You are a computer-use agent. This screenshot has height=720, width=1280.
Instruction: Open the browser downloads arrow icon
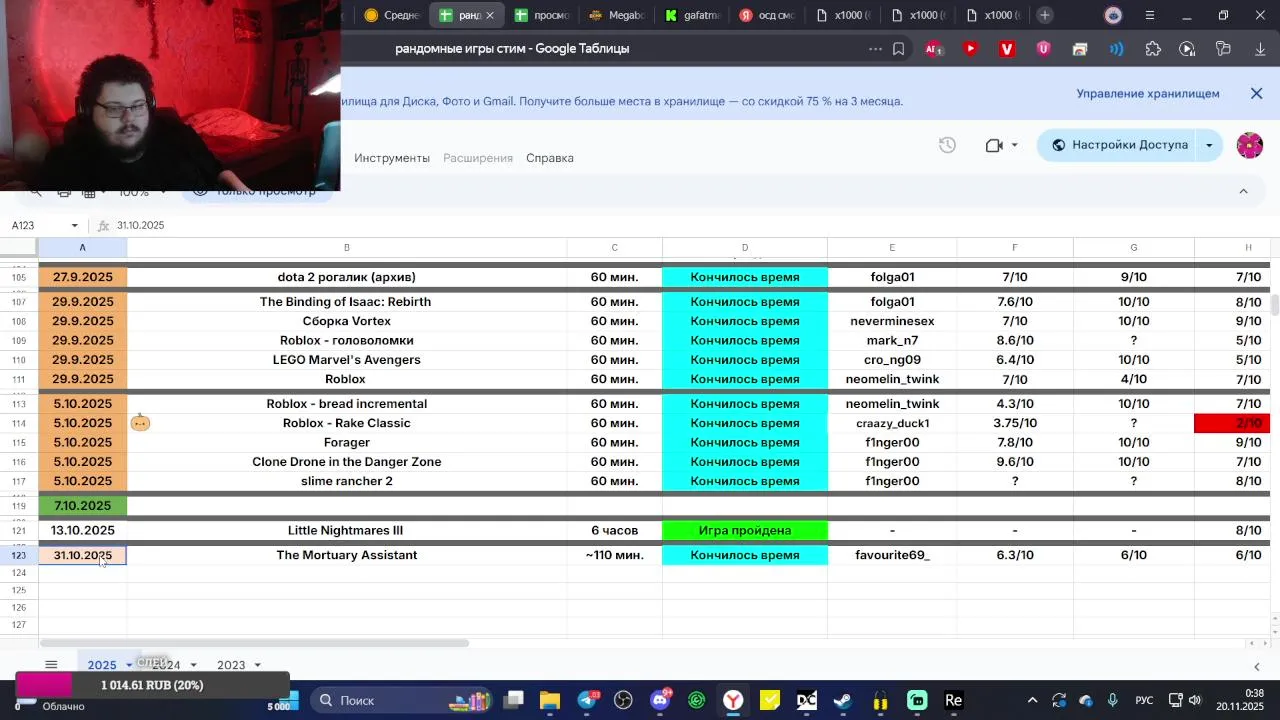point(1260,49)
